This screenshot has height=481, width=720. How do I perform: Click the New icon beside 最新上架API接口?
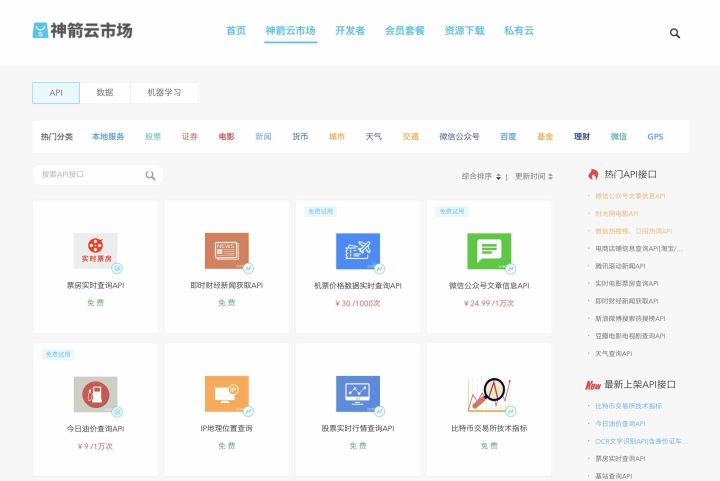click(x=593, y=385)
